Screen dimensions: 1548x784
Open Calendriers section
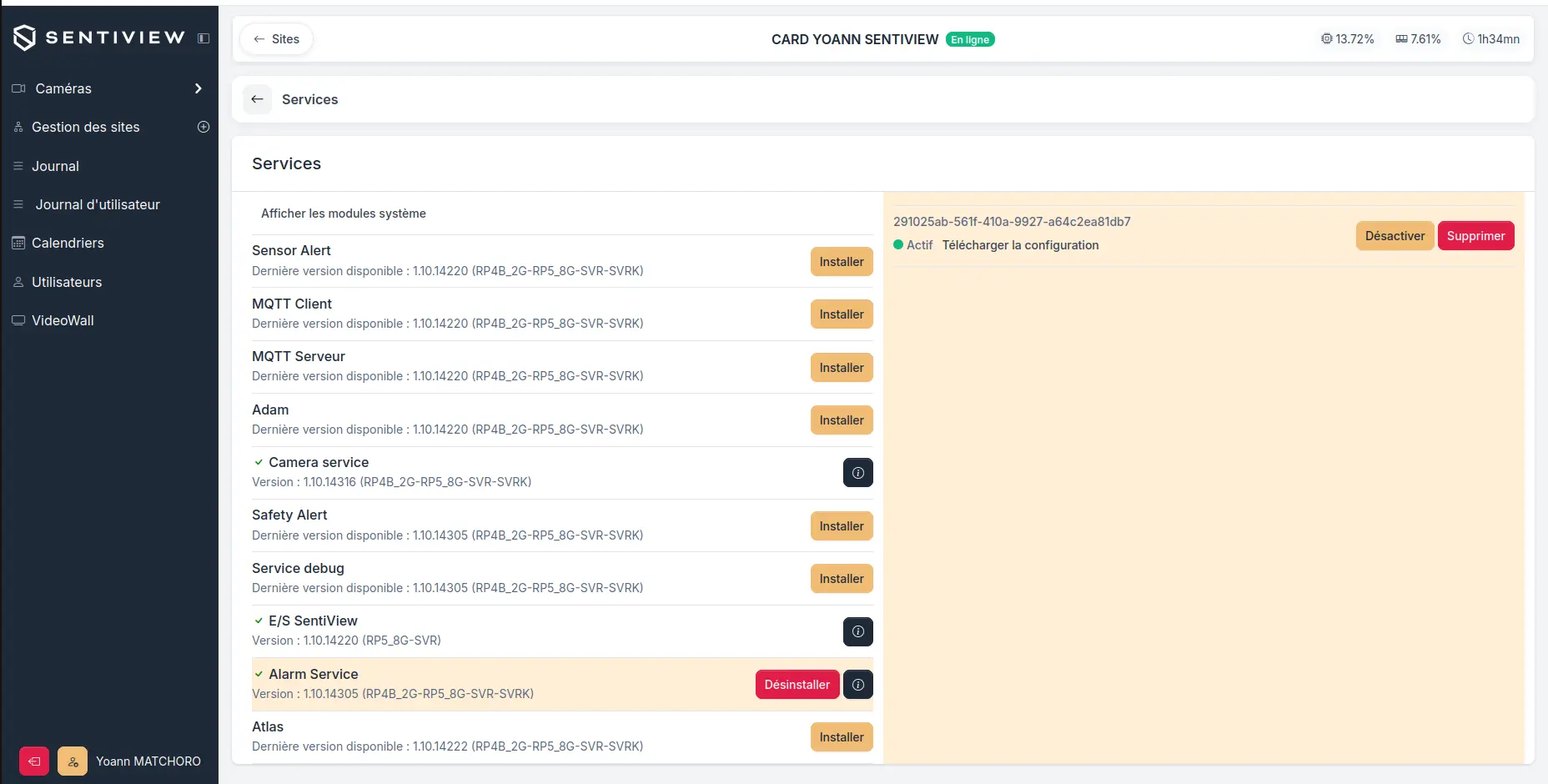[68, 243]
